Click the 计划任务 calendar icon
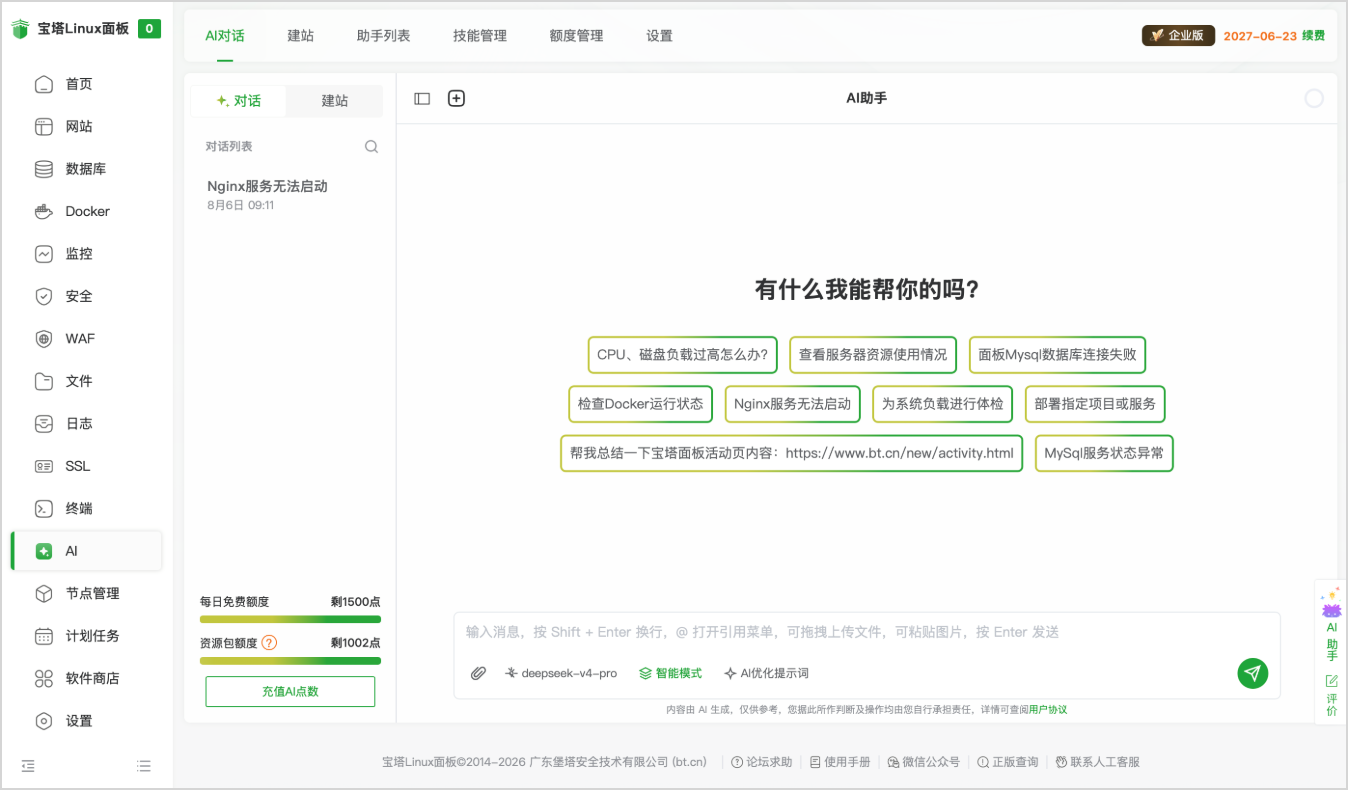Screen dimensions: 1348x790 coord(44,636)
